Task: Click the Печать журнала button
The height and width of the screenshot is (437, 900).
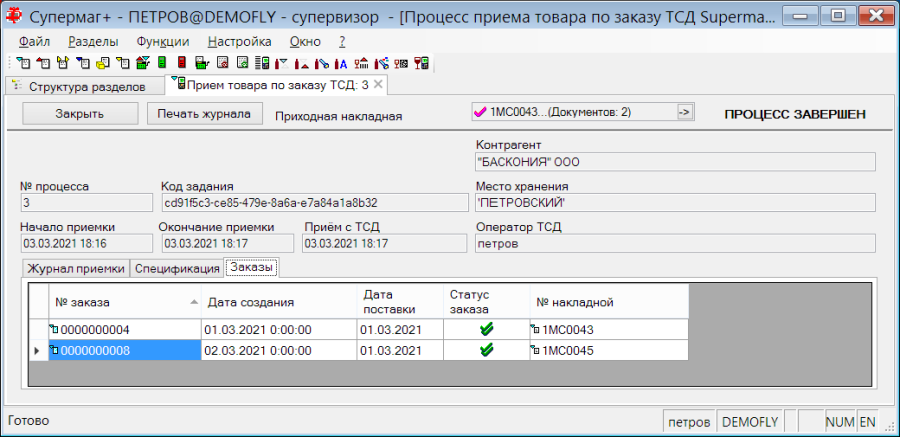Action: tap(205, 114)
